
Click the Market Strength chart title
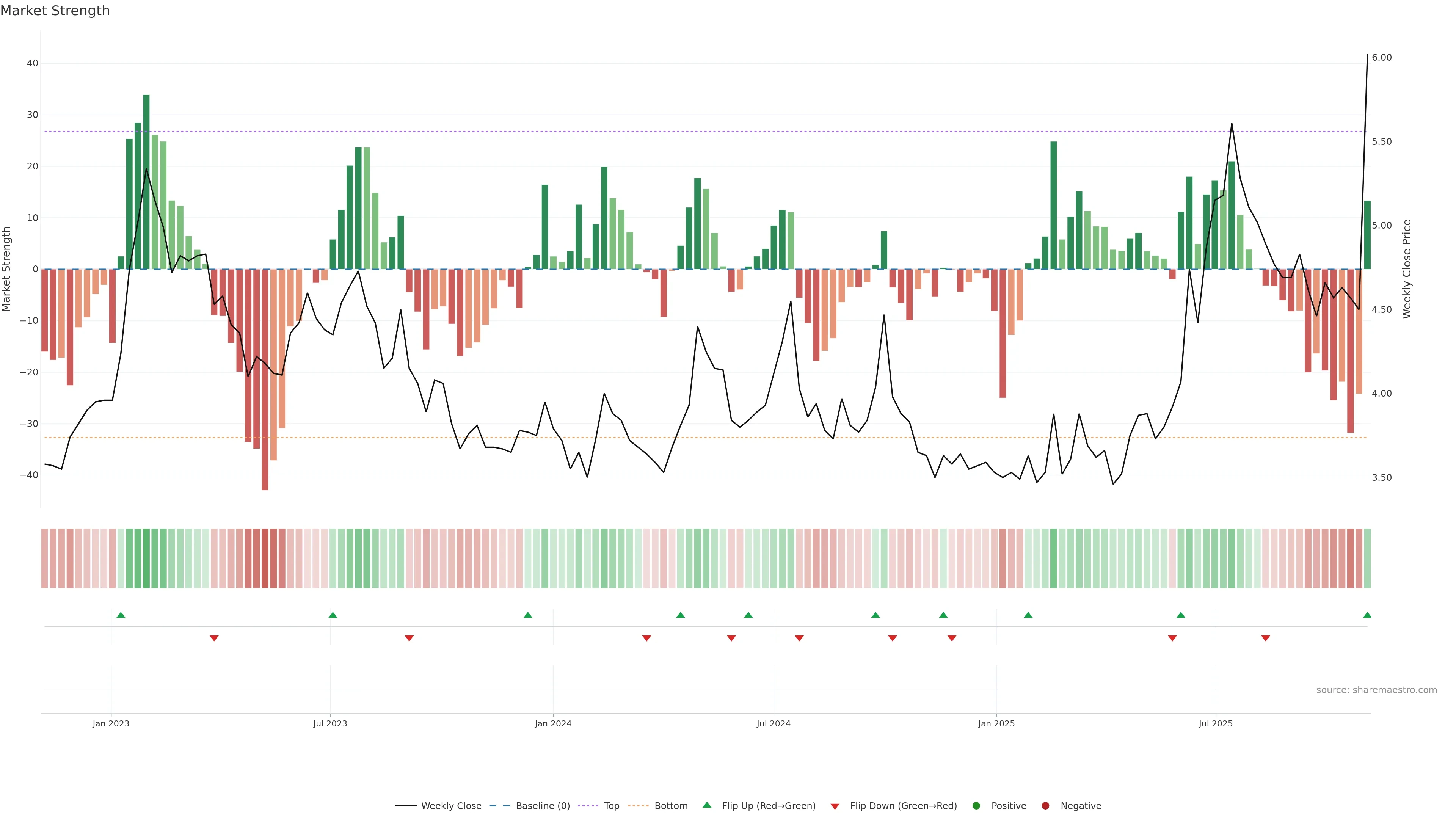tap(55, 11)
